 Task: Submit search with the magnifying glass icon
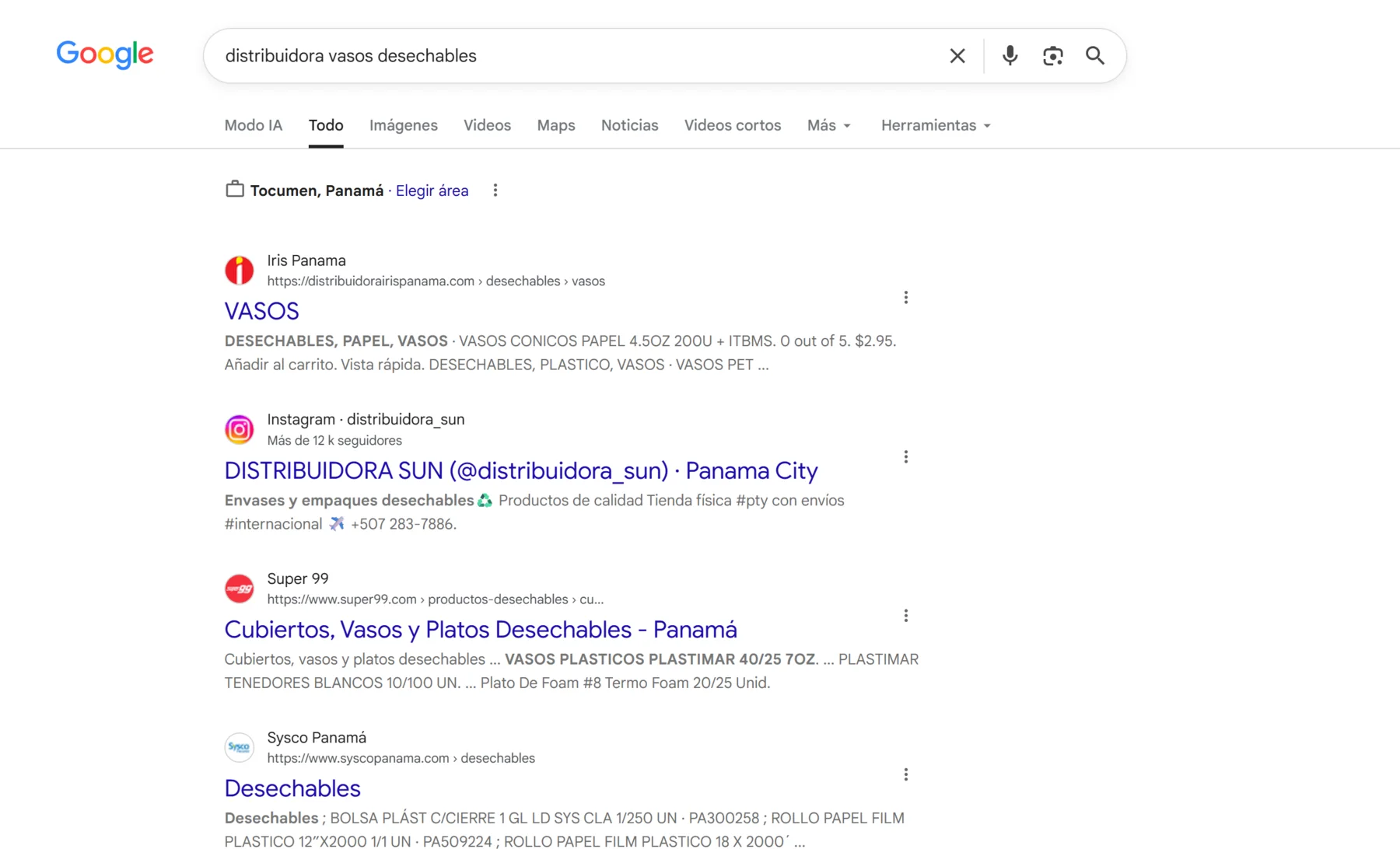(1095, 56)
